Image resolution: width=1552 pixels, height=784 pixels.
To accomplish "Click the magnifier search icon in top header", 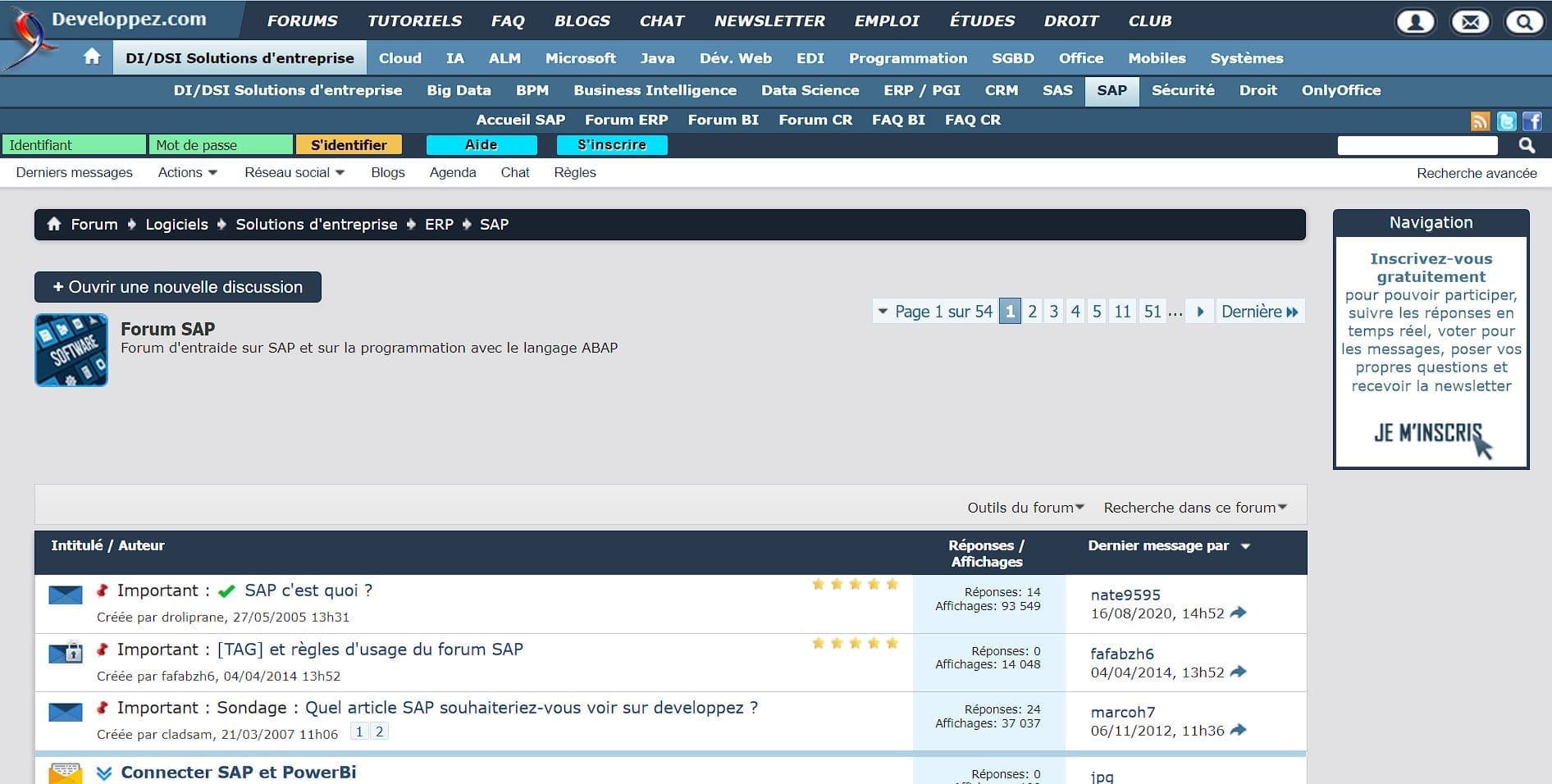I will [x=1524, y=21].
